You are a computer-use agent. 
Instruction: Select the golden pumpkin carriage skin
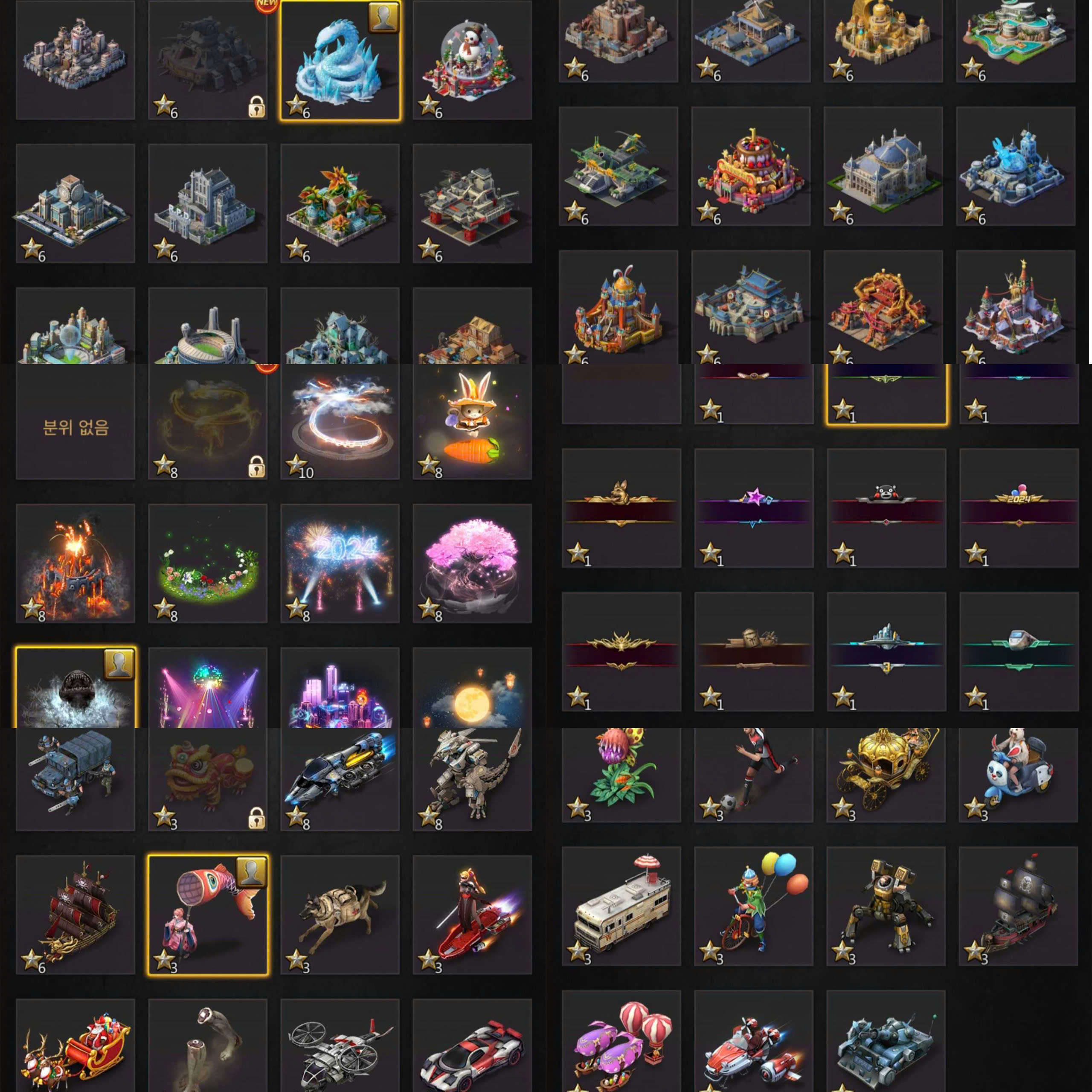886,775
